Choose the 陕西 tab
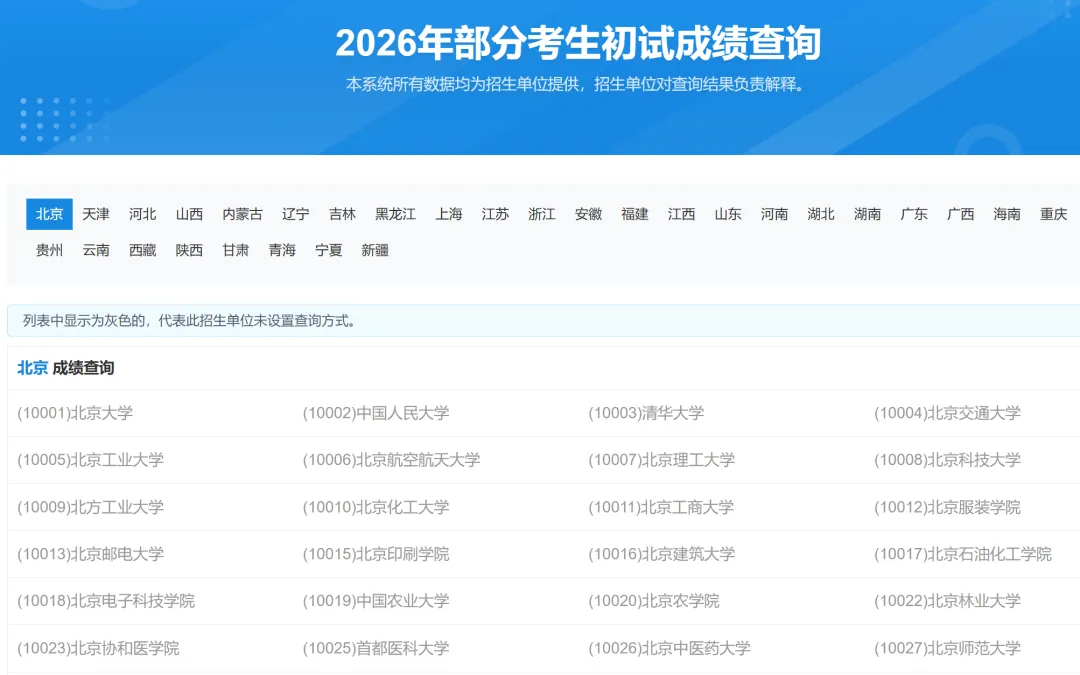This screenshot has width=1080, height=675. [189, 250]
